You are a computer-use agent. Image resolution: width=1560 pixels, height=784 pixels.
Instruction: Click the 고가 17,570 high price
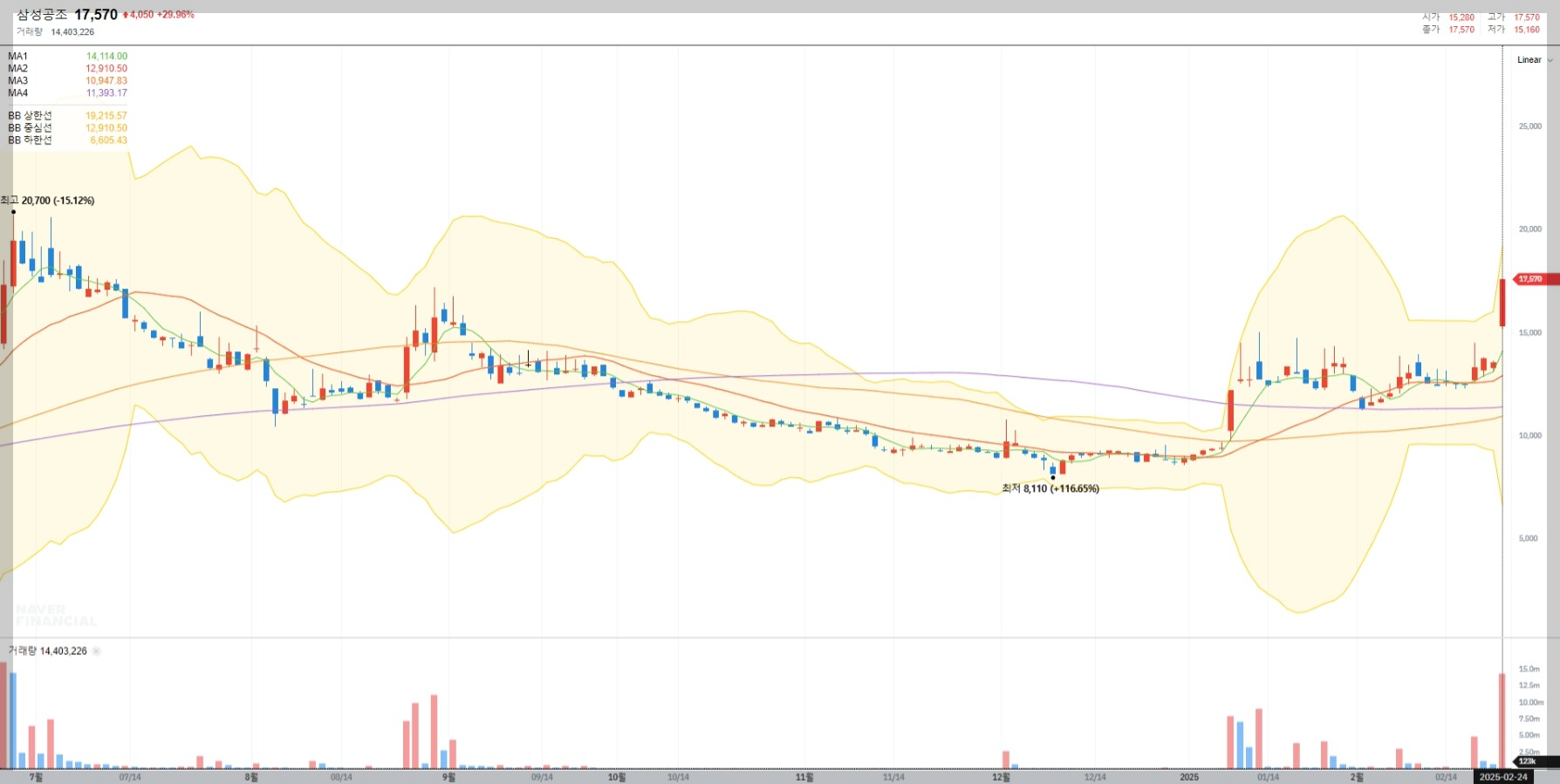[1514, 17]
